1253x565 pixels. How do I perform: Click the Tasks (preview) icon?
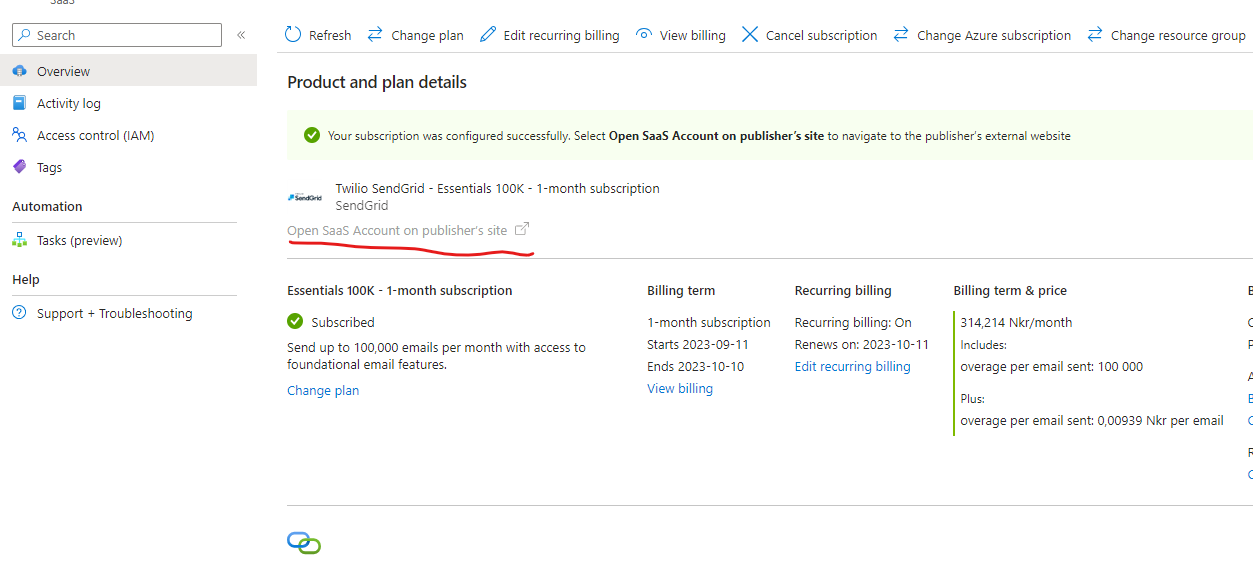pyautogui.click(x=19, y=240)
